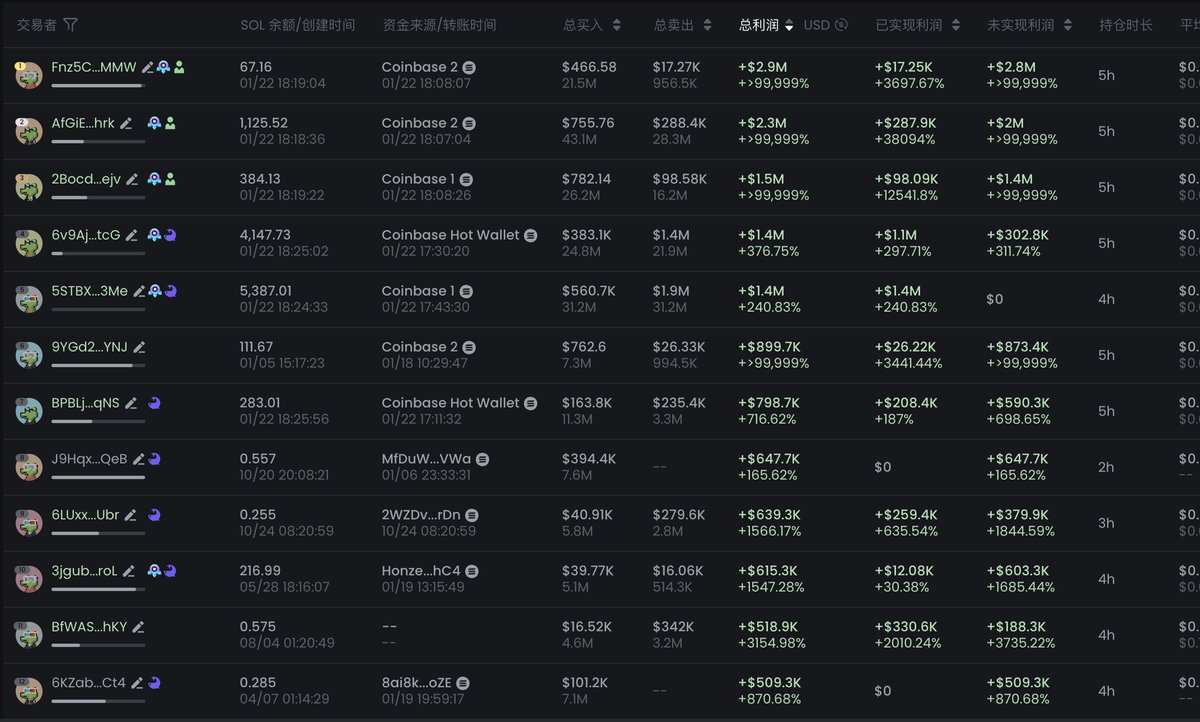
Task: Click the 持仓时长 column header
Action: [x=1126, y=25]
